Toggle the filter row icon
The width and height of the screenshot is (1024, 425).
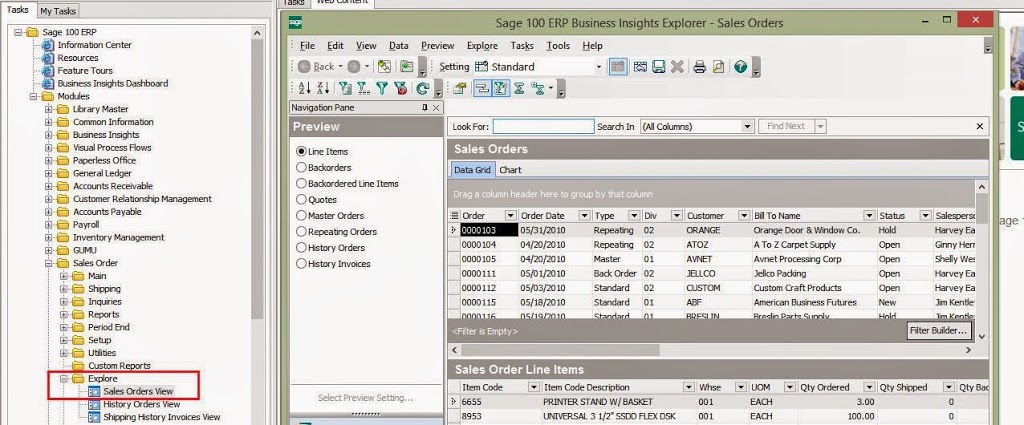tap(500, 88)
